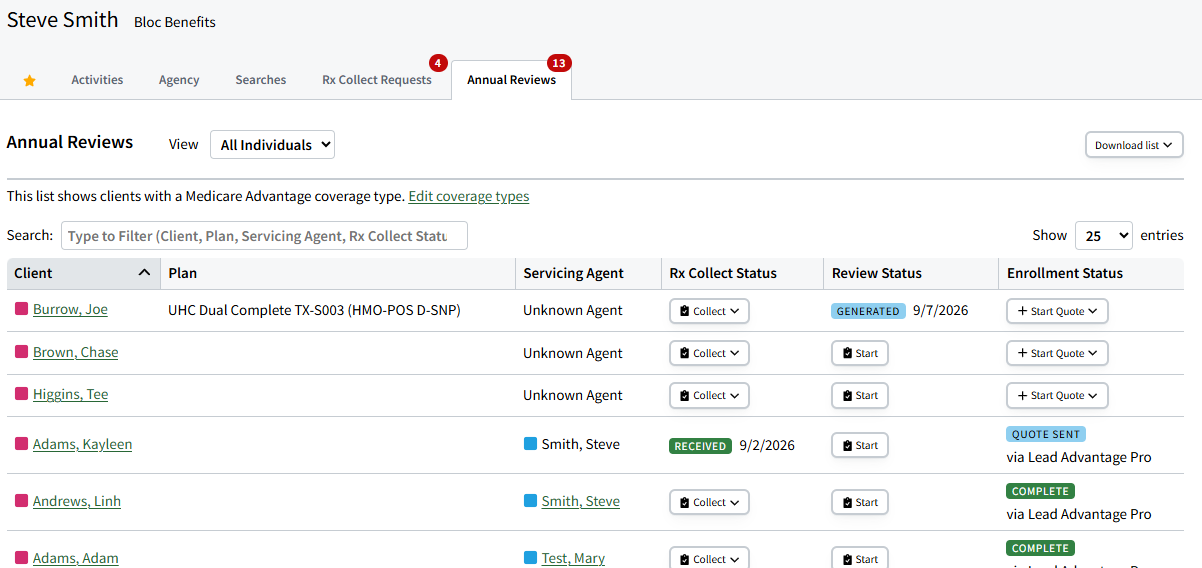1202x568 pixels.
Task: Click the RECEIVED badge for Adams, Kayleen
Action: (x=700, y=446)
